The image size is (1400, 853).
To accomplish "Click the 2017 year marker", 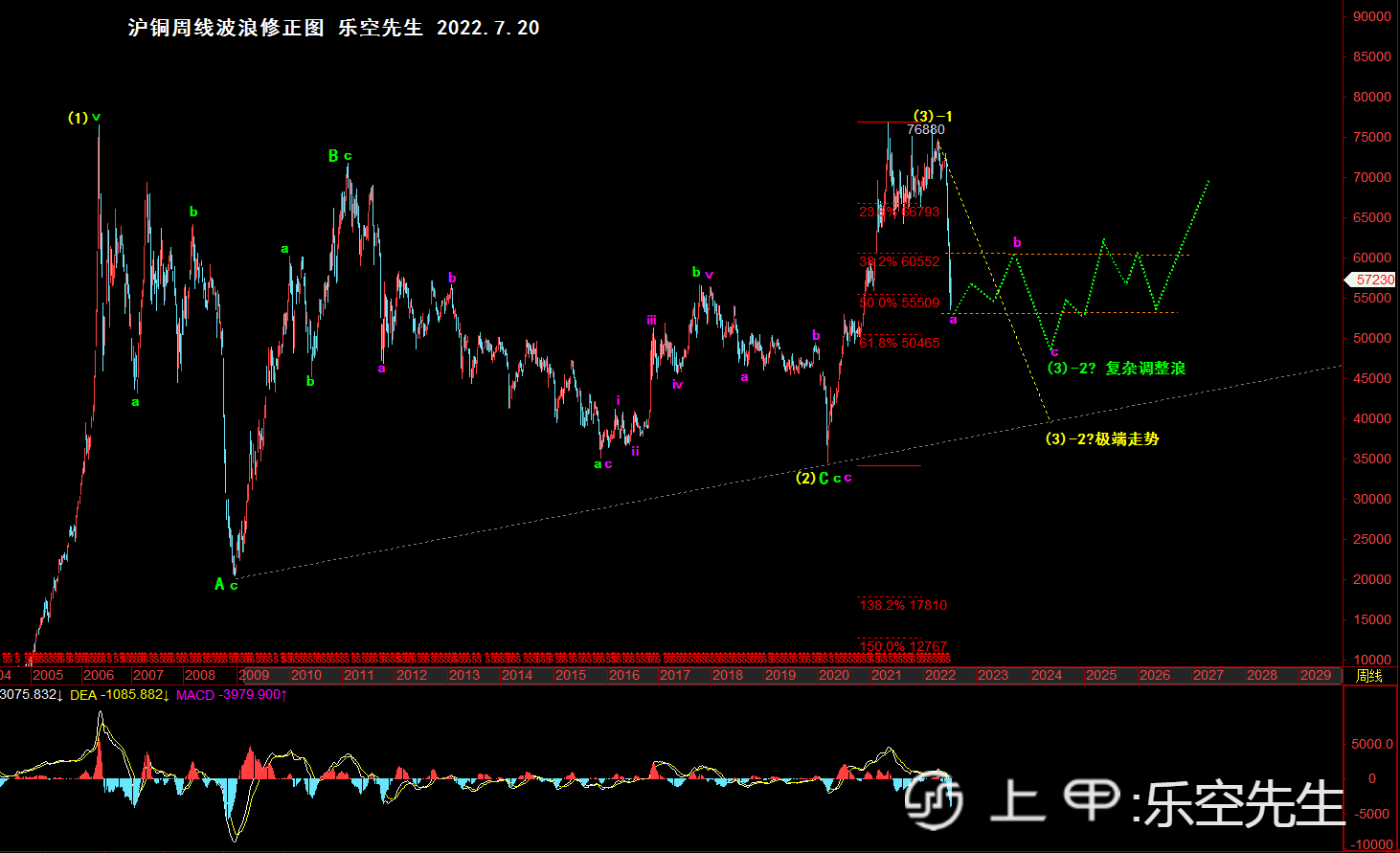I will pyautogui.click(x=675, y=675).
